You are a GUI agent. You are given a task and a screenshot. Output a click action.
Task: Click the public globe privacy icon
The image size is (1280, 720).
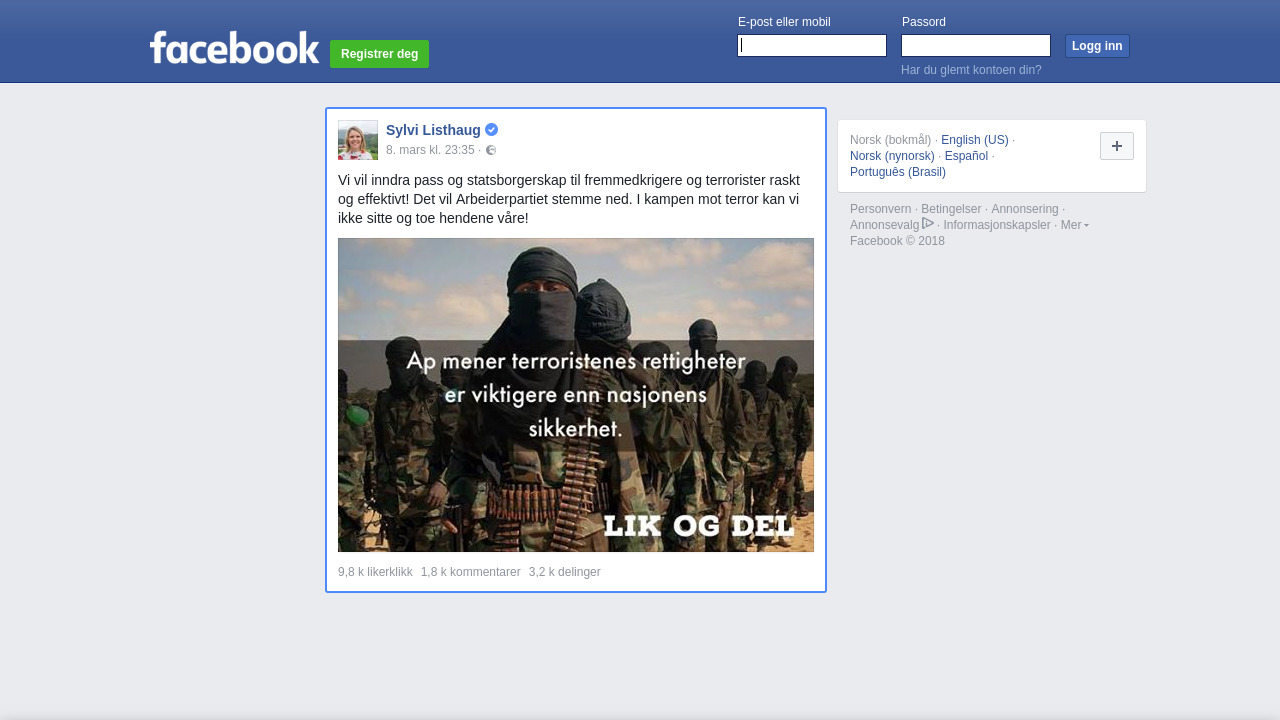(491, 151)
